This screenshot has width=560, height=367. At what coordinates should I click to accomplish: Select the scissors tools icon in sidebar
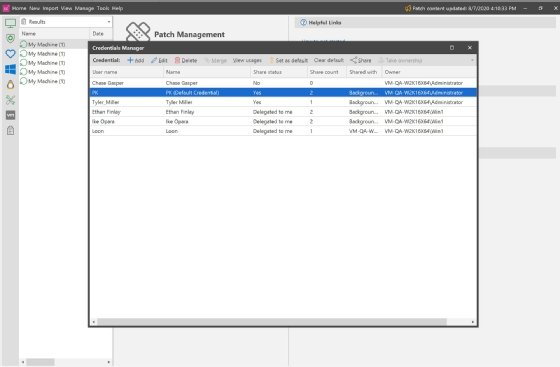(10, 100)
